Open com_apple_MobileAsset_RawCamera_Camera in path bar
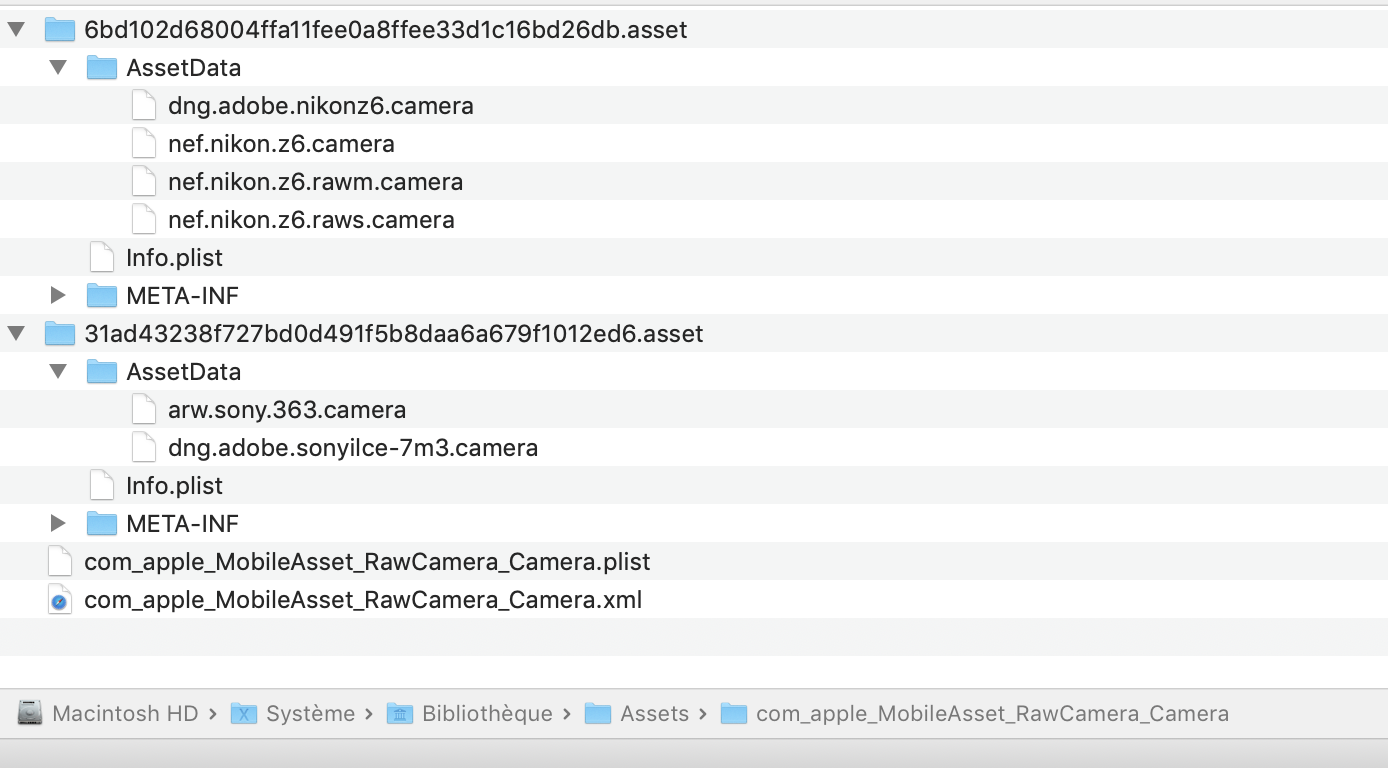Screen dimensions: 1388x768 [992, 714]
